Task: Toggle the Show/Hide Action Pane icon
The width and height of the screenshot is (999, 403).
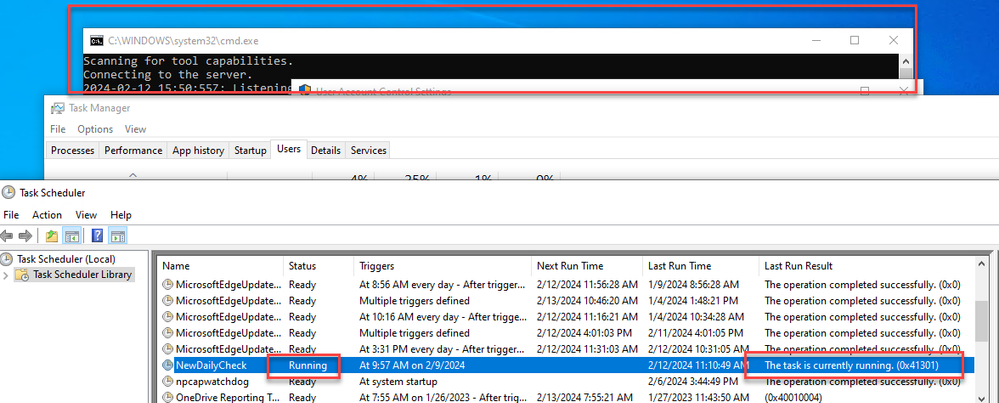Action: click(x=118, y=236)
